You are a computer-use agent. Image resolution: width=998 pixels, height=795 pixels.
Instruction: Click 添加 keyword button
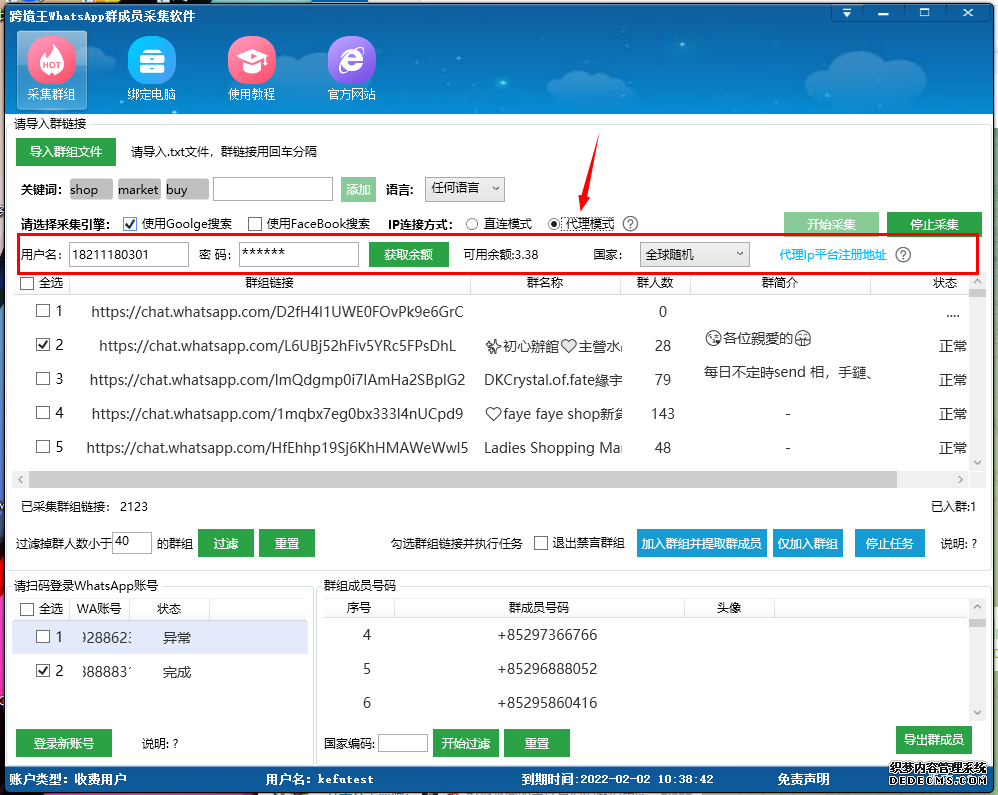tap(358, 189)
